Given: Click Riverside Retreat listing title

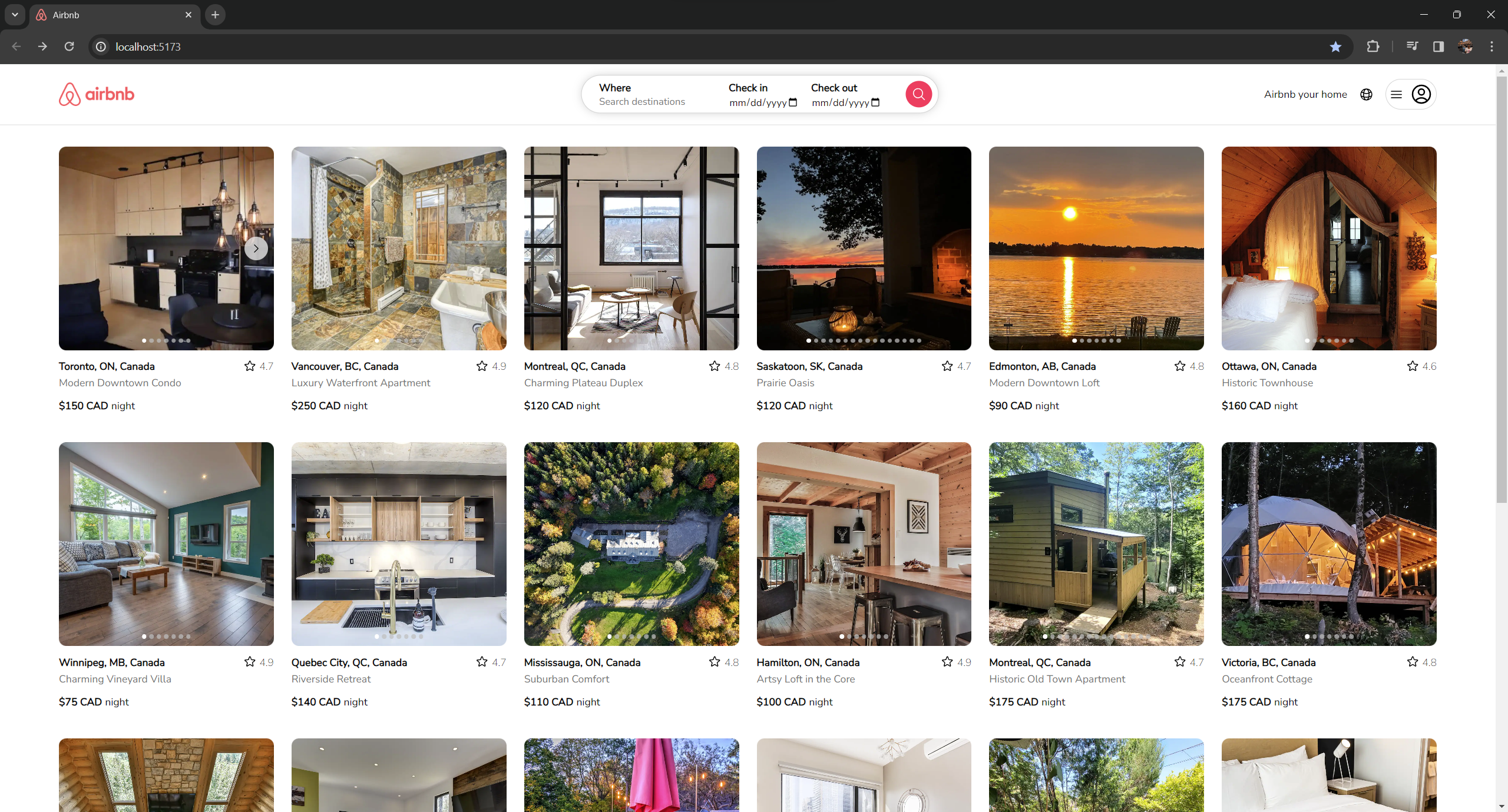Looking at the screenshot, I should click(x=331, y=679).
